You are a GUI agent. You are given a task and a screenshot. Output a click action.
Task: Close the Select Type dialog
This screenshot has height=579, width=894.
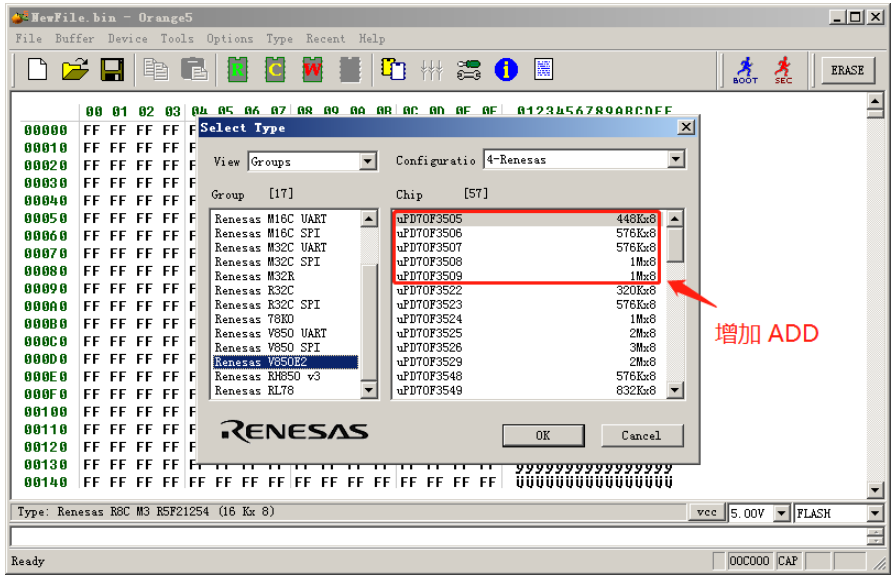686,127
